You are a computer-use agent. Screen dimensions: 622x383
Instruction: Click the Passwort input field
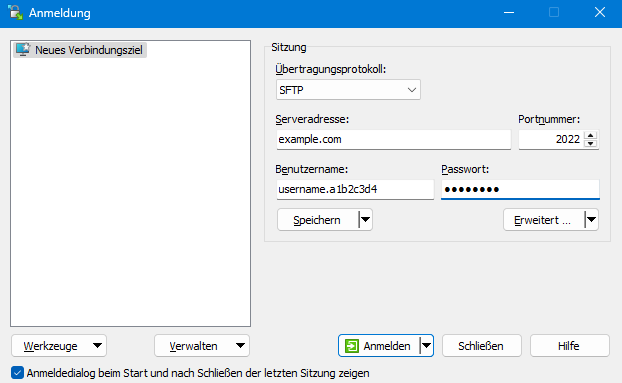click(x=520, y=190)
